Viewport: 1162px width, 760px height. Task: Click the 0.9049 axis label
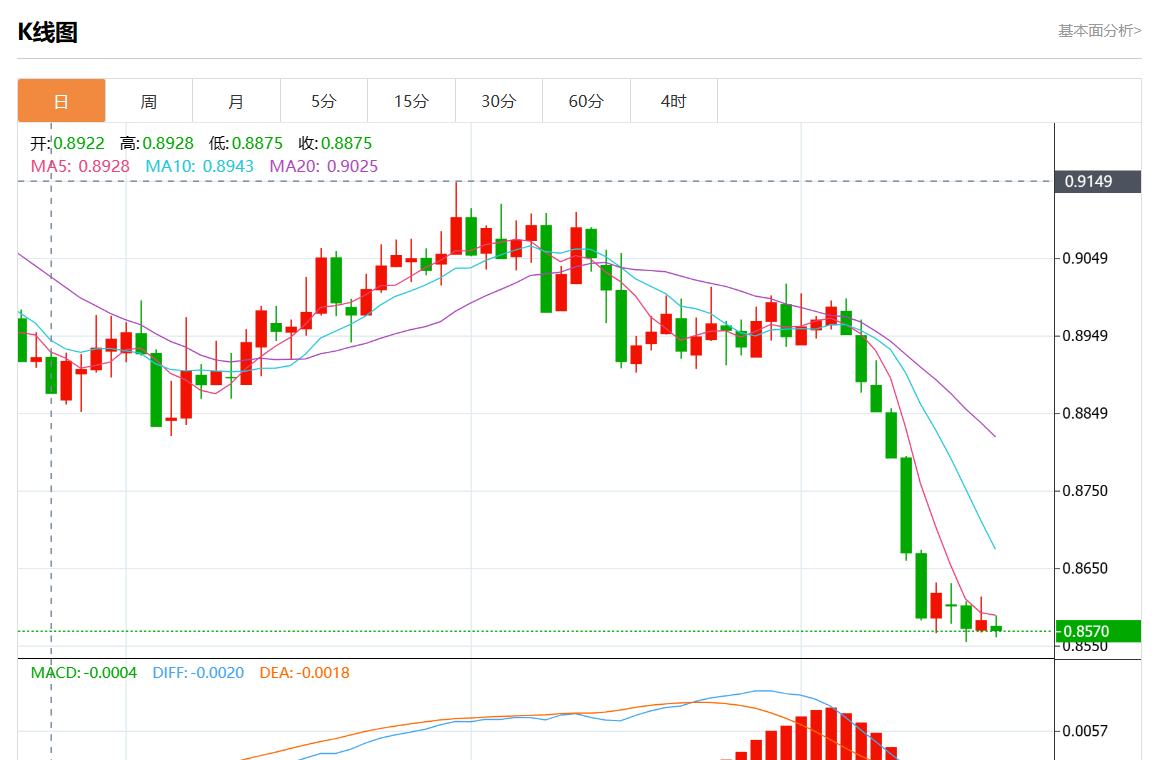[x=1086, y=259]
